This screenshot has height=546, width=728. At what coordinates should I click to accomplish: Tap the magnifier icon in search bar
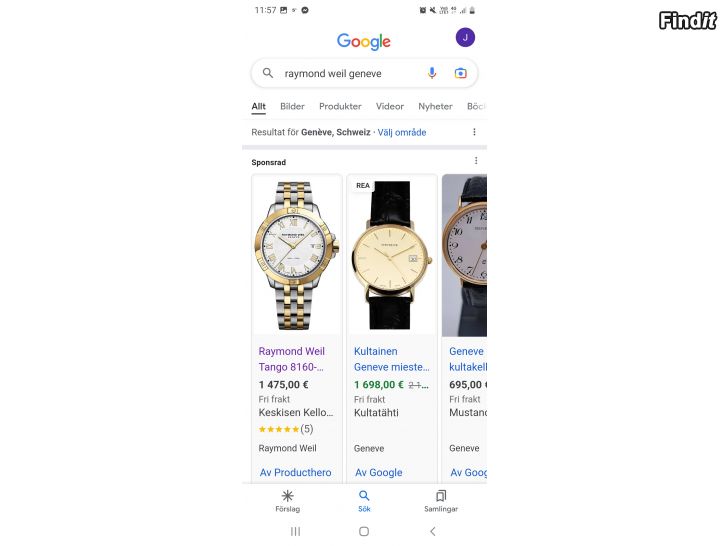(268, 73)
